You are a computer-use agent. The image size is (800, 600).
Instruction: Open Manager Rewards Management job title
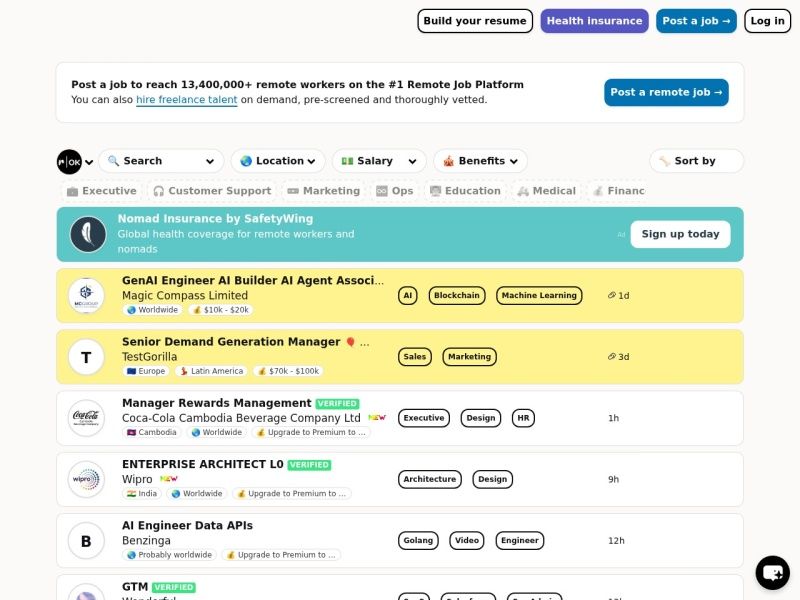tap(216, 403)
